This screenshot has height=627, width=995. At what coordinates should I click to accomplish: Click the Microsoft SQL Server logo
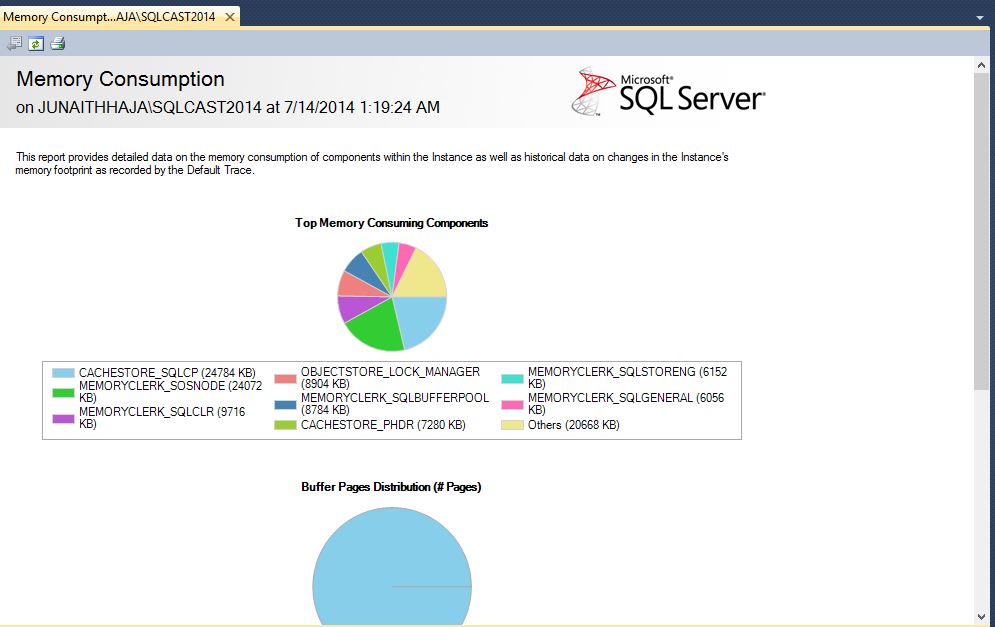click(668, 92)
